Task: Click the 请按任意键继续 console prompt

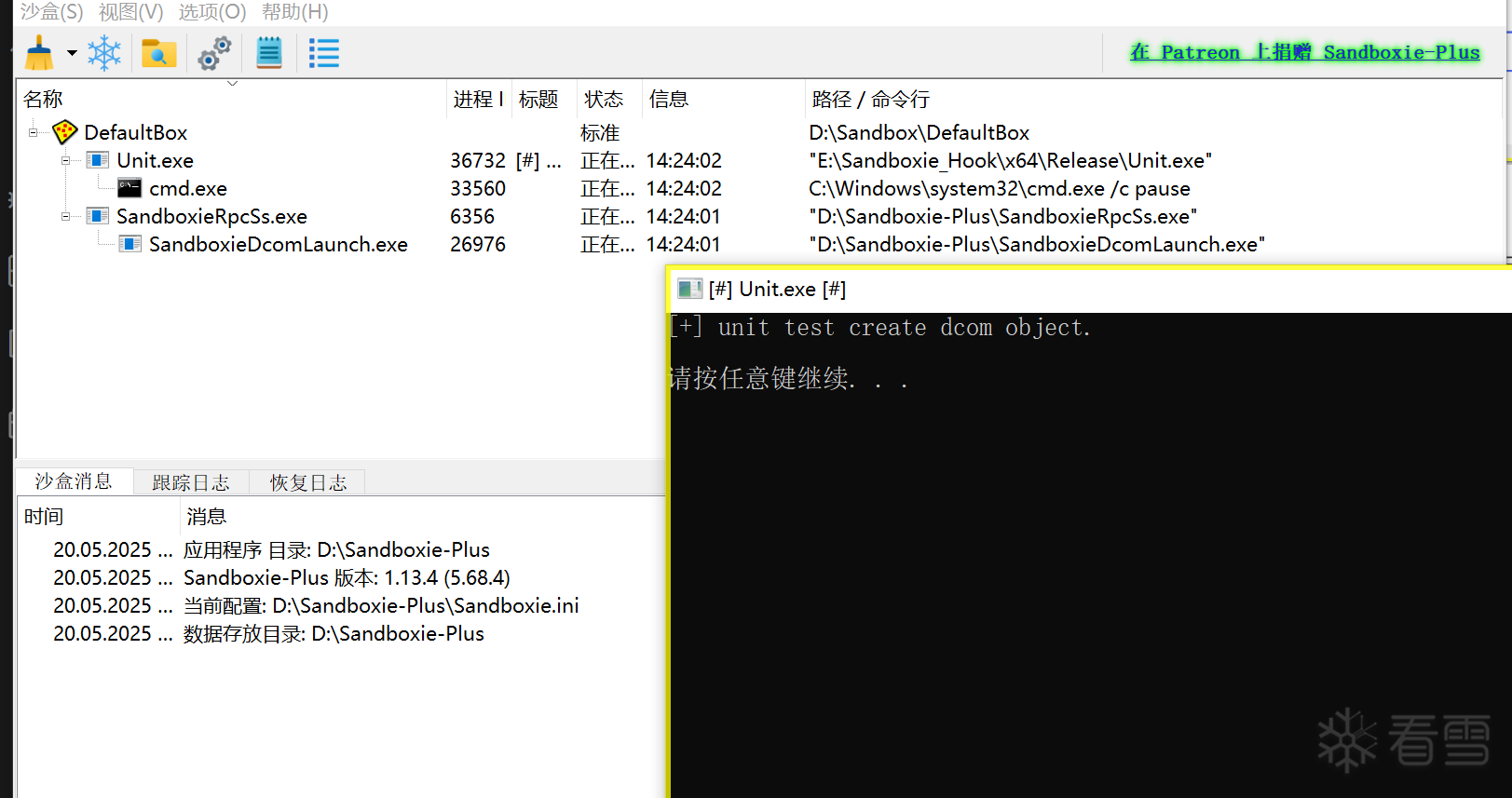Action: [x=789, y=378]
